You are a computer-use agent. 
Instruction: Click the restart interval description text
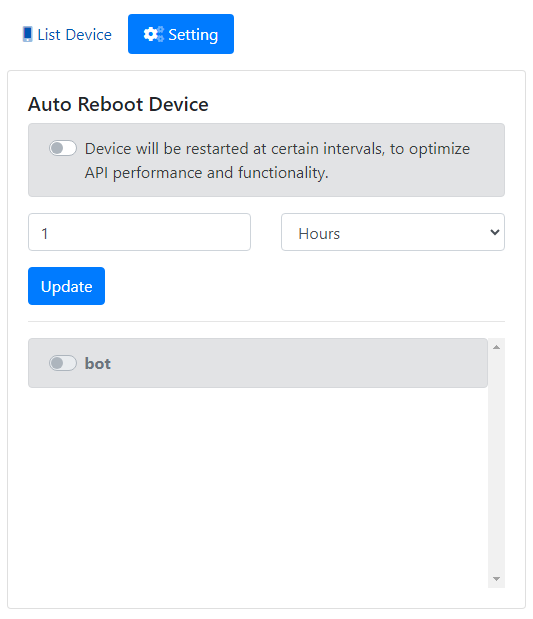coord(277,161)
